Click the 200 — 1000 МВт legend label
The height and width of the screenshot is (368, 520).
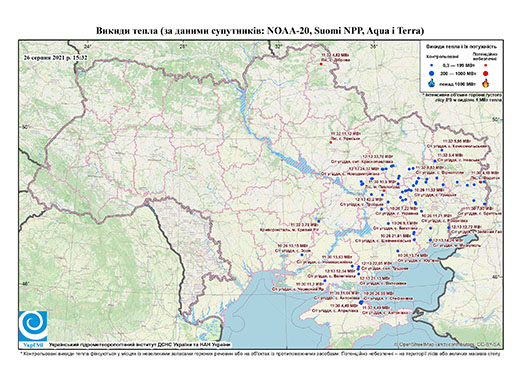pos(457,73)
